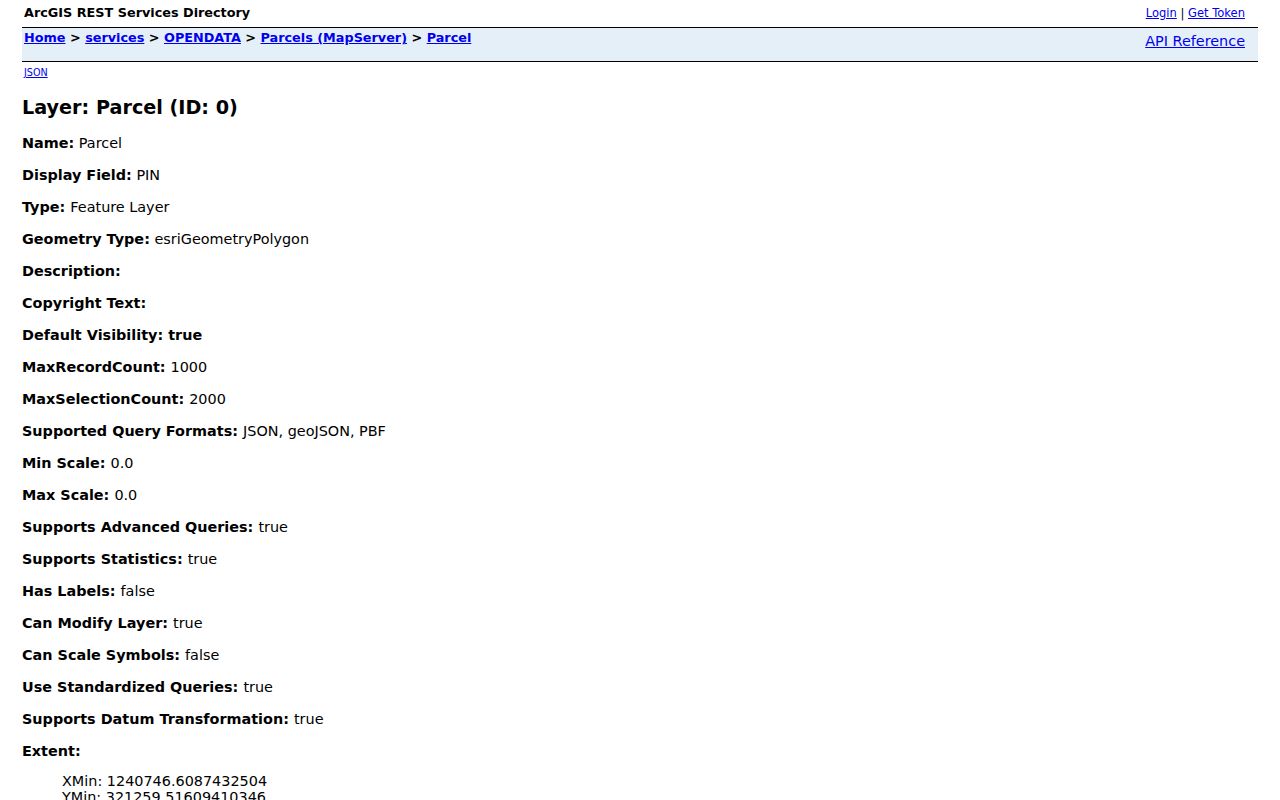The width and height of the screenshot is (1280, 800).
Task: Open the Login link
Action: (1161, 13)
